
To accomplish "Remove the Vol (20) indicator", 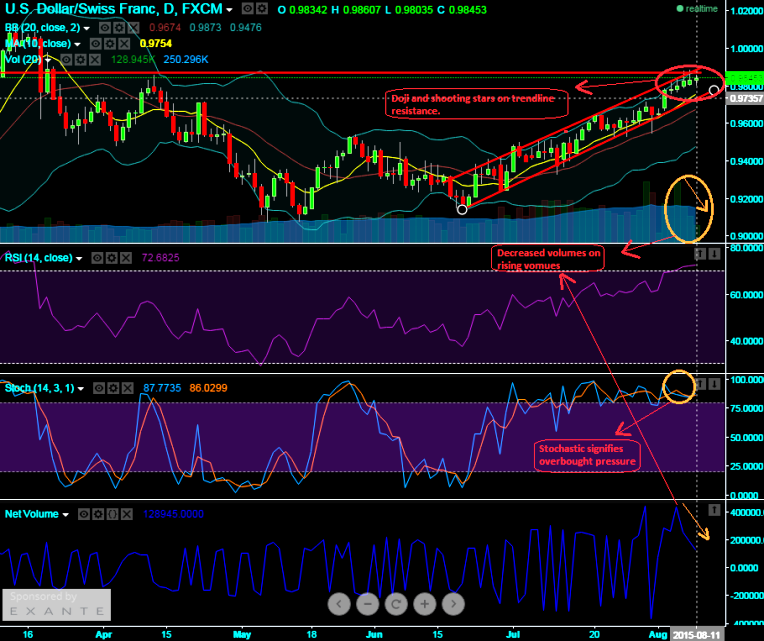I will coord(95,59).
